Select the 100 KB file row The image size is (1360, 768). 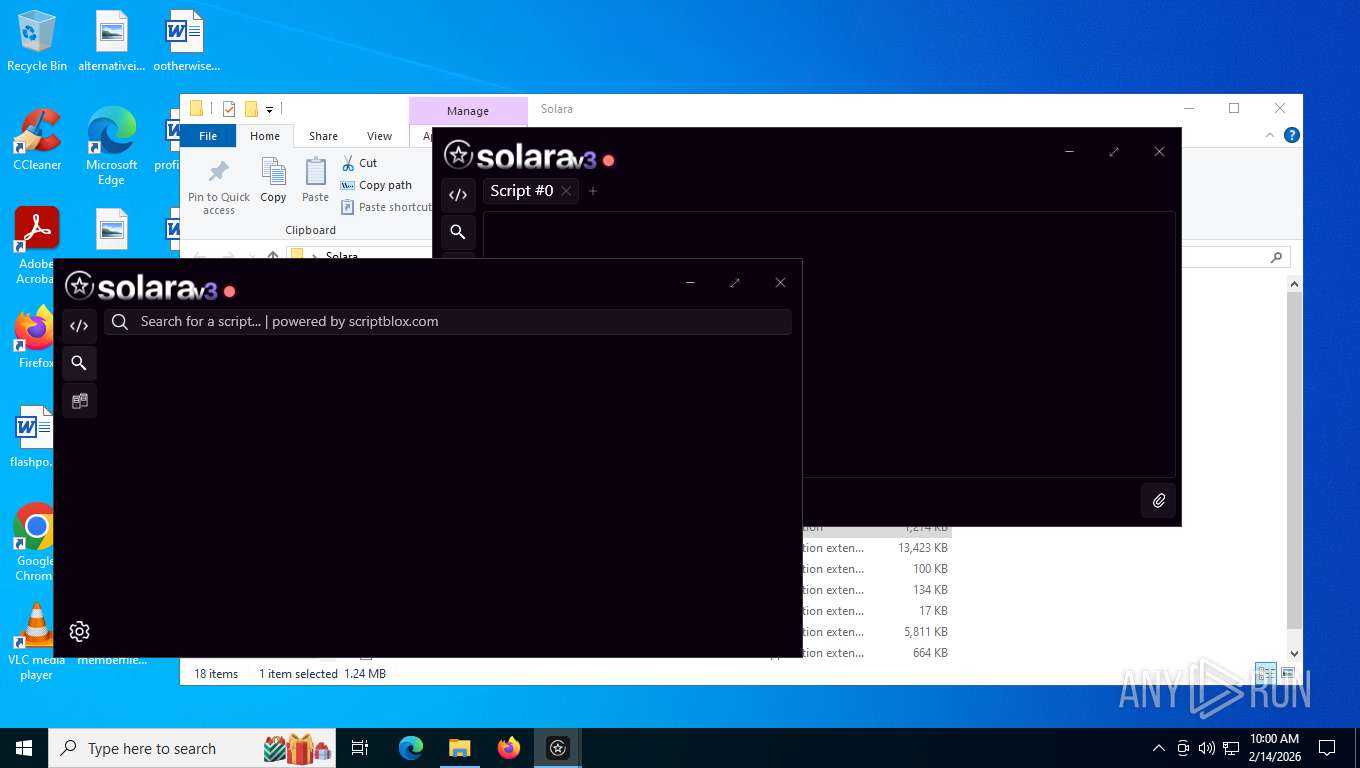(876, 569)
